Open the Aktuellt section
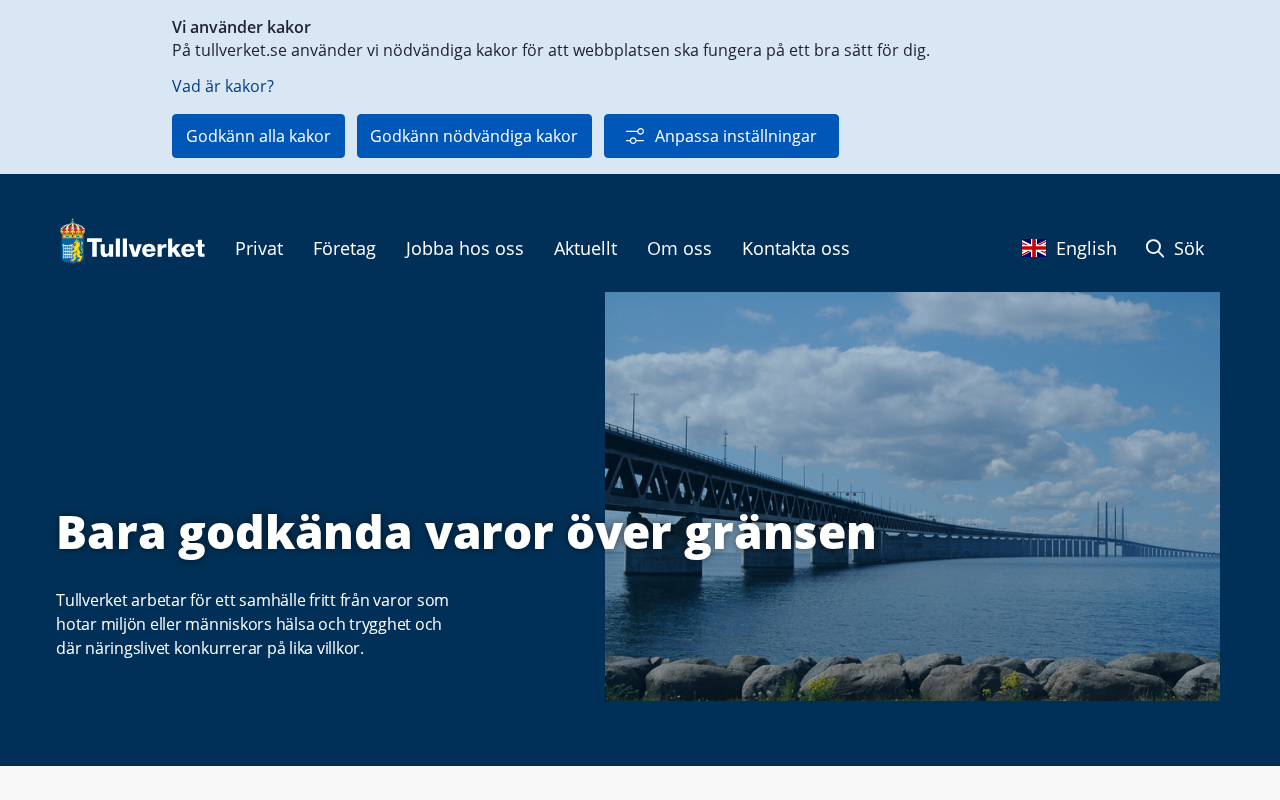This screenshot has height=800, width=1280. click(585, 248)
